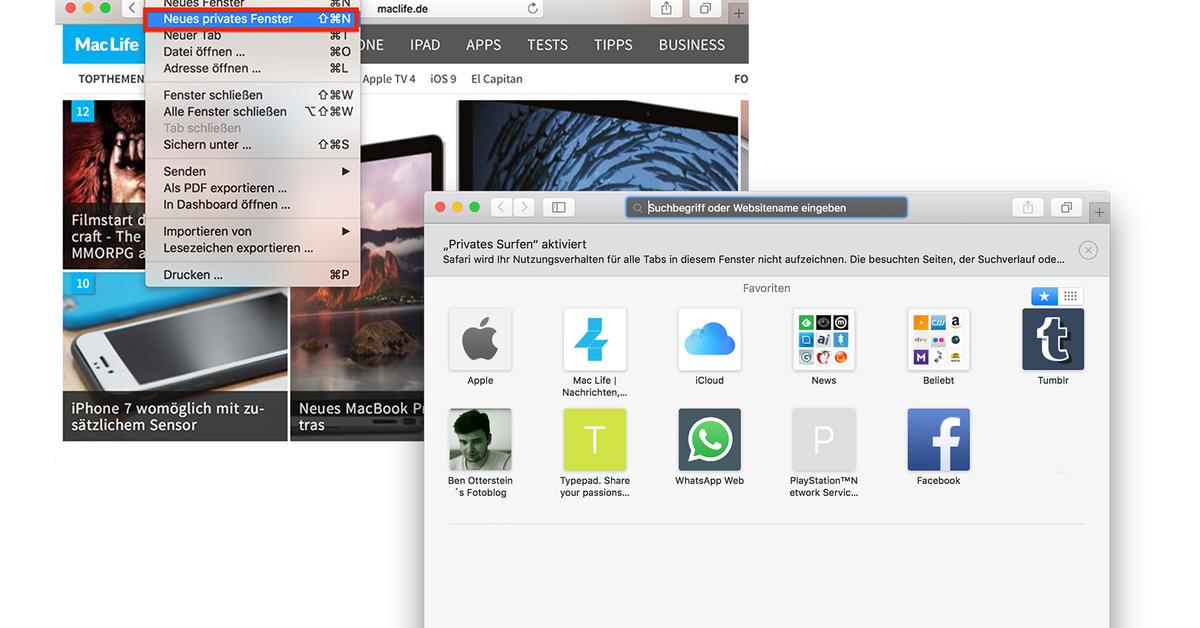Click Share button in maclife.de window
Image resolution: width=1200 pixels, height=628 pixels.
click(x=666, y=8)
